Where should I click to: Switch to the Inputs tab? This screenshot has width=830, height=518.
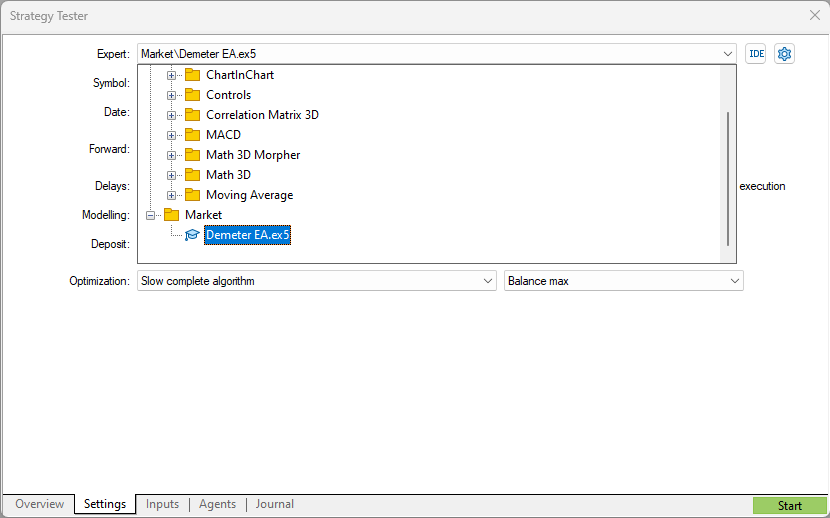[163, 504]
